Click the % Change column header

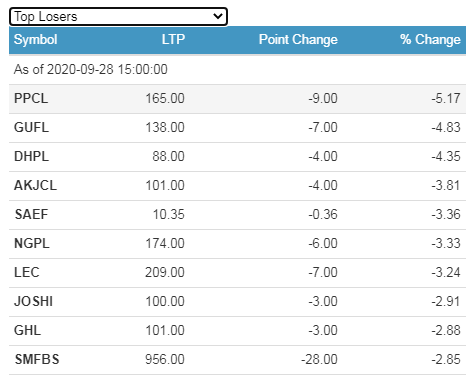coord(430,40)
